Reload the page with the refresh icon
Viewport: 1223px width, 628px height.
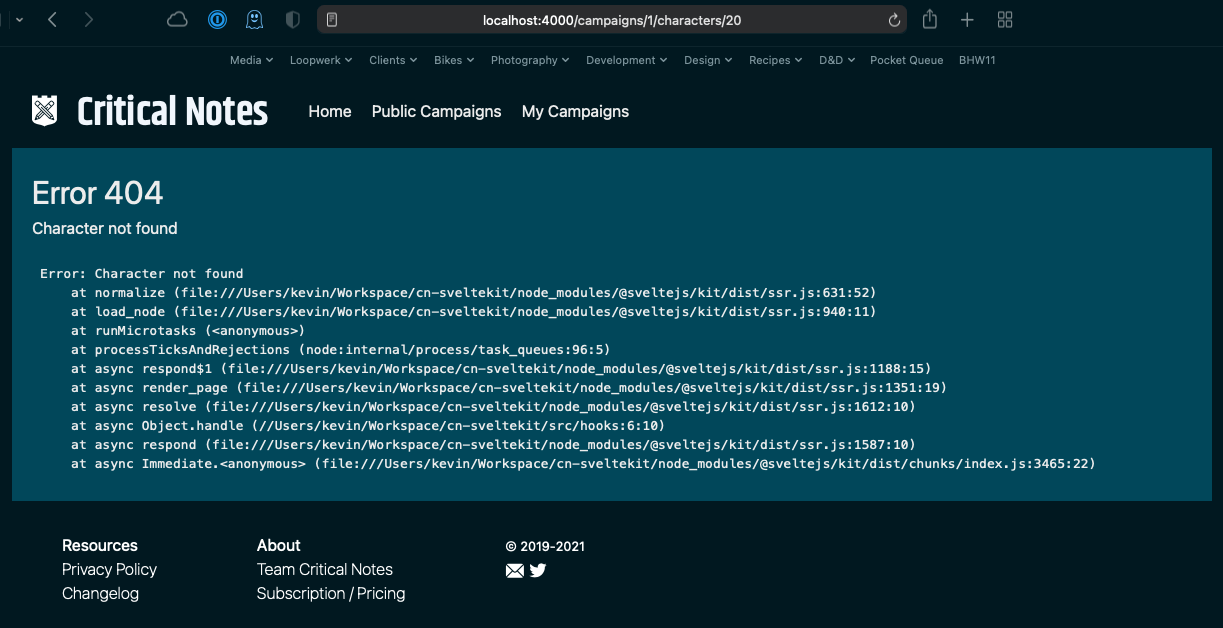pyautogui.click(x=894, y=20)
